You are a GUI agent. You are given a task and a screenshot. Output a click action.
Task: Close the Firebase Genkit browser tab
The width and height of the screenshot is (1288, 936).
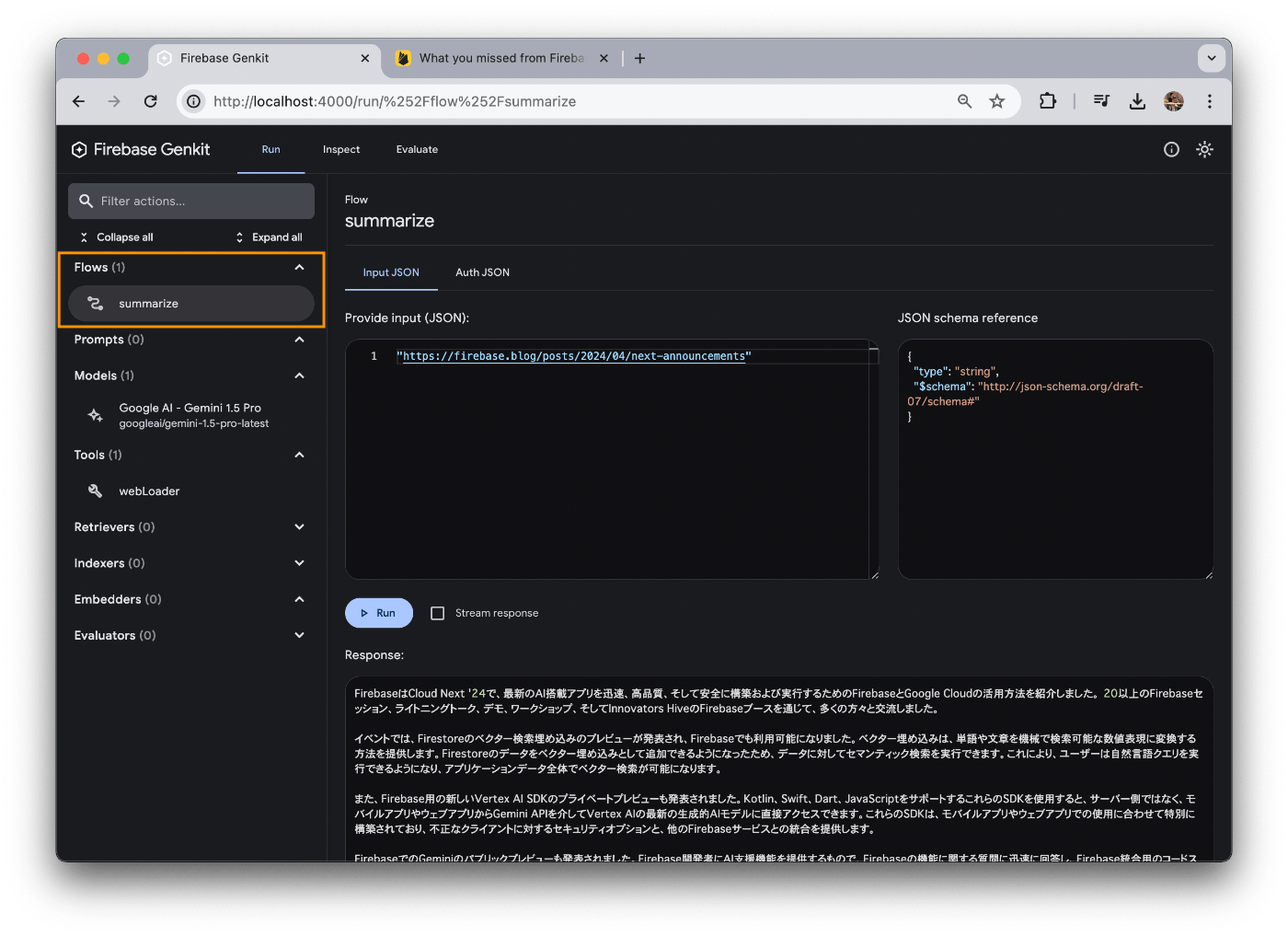(x=364, y=58)
